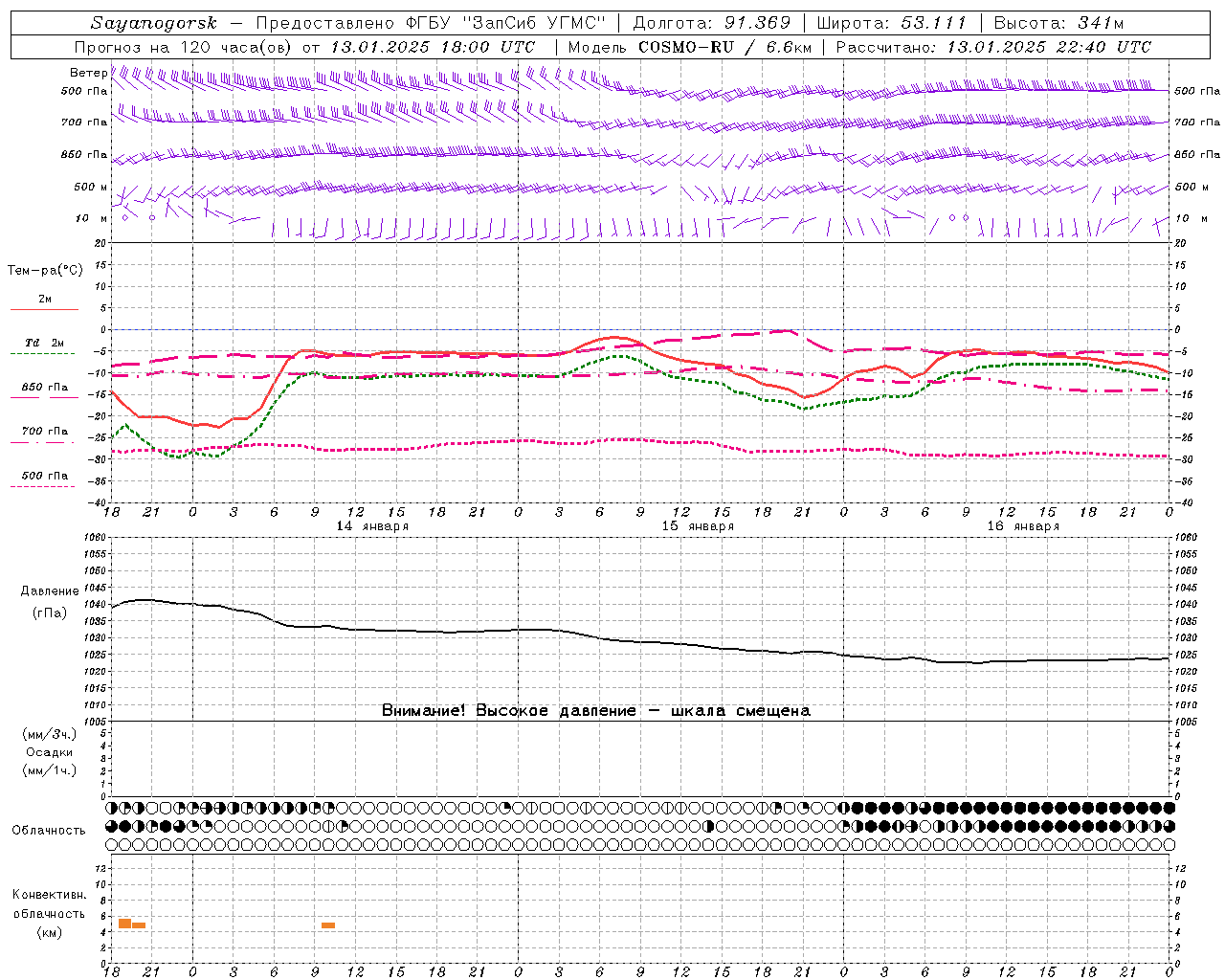Click the 'Высота: 341м' header field

(x=1059, y=24)
